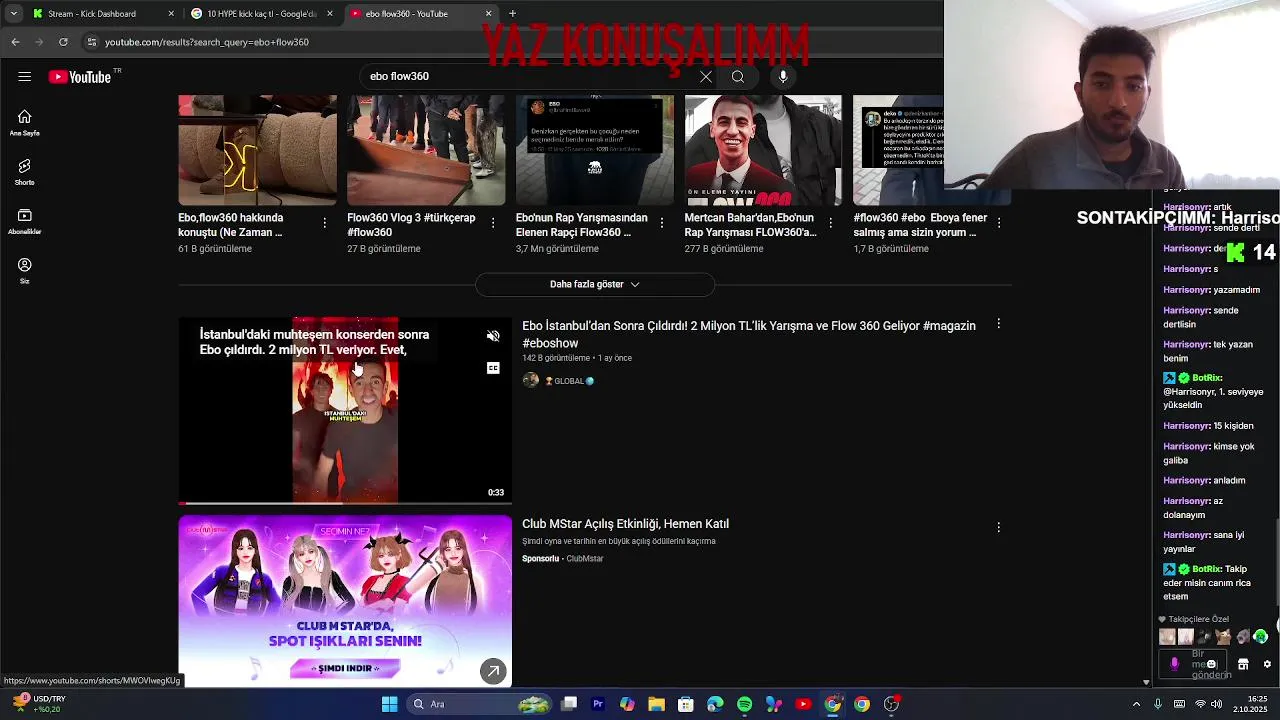Open chat settings gear

(x=1267, y=664)
